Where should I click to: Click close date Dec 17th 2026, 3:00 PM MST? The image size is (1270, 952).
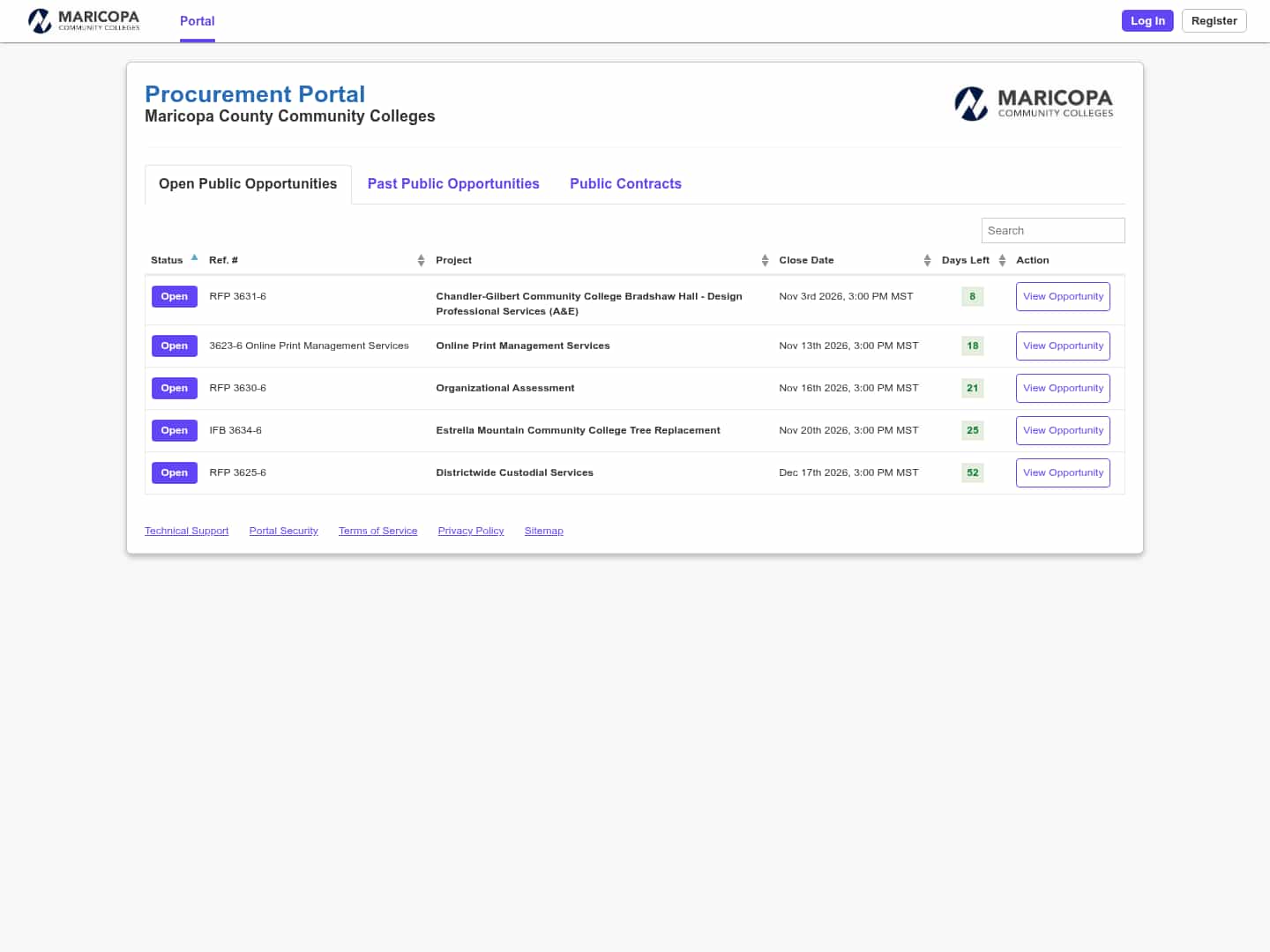point(848,473)
